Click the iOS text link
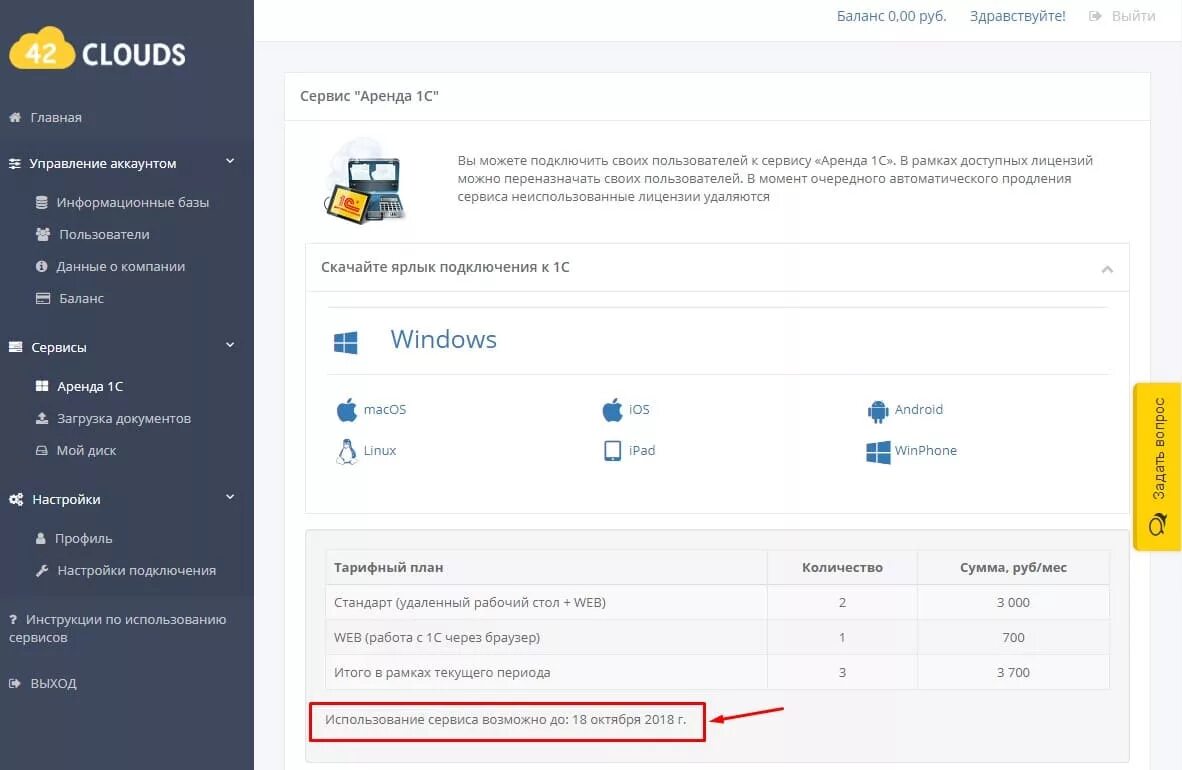 click(x=639, y=410)
